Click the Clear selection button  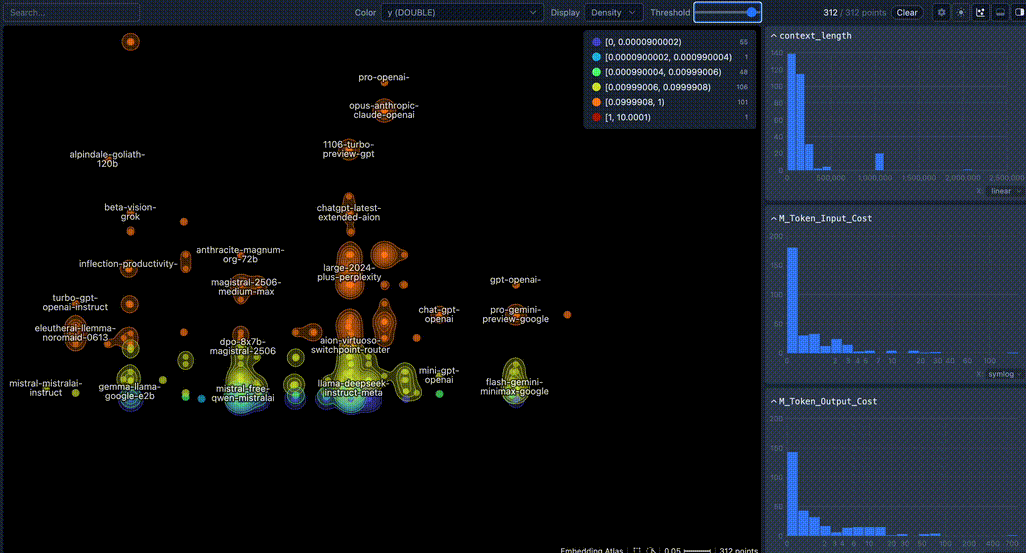[906, 12]
